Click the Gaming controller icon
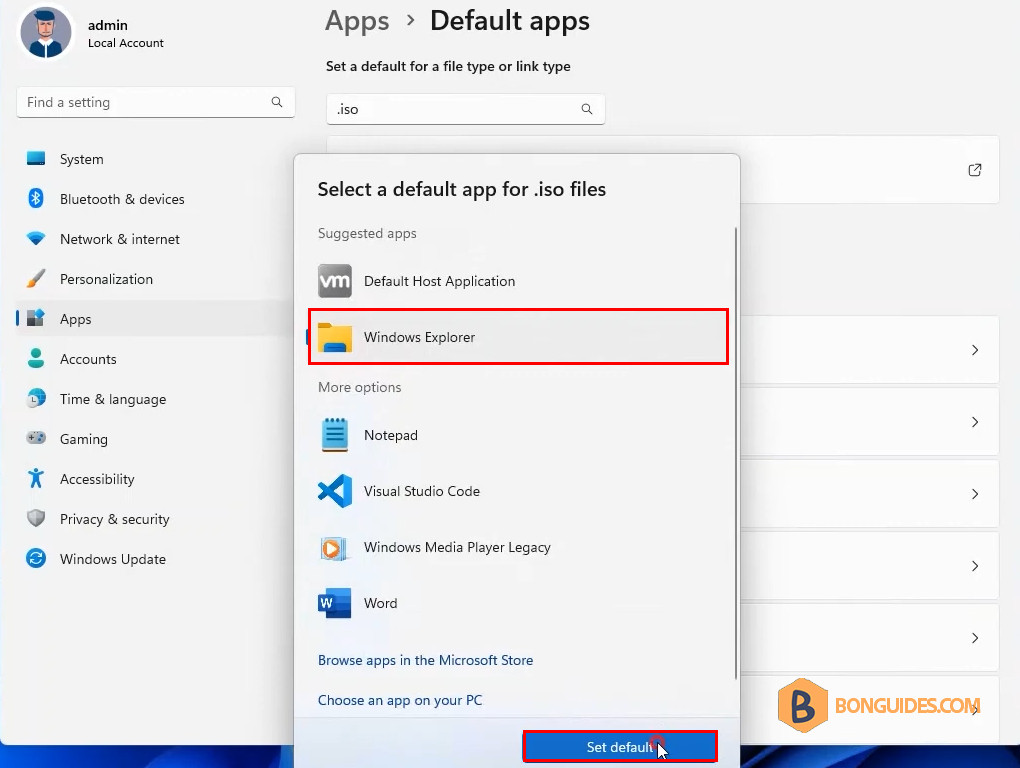The image size is (1020, 768). tap(36, 438)
